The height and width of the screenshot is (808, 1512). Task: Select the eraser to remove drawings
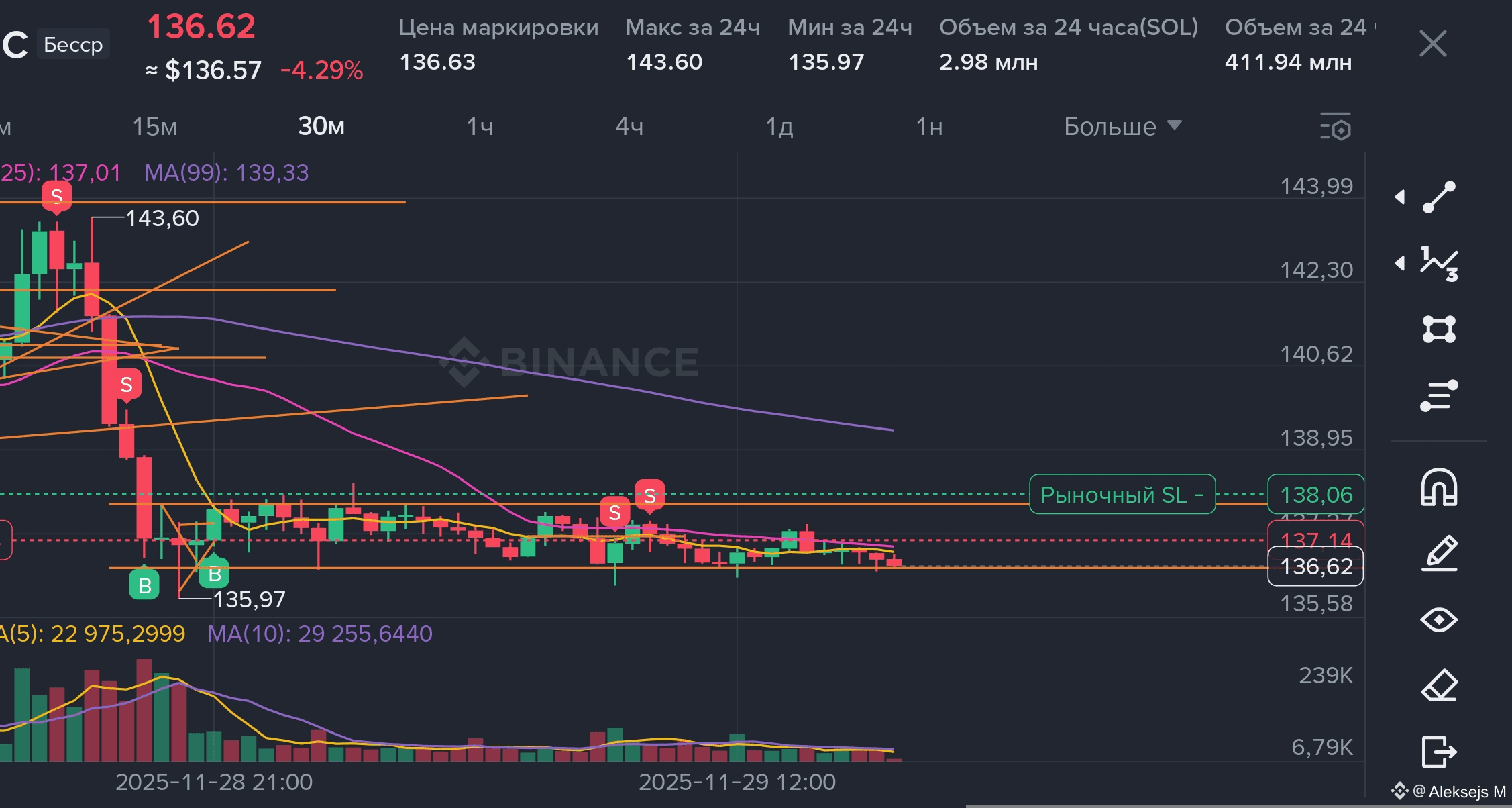pos(1440,685)
